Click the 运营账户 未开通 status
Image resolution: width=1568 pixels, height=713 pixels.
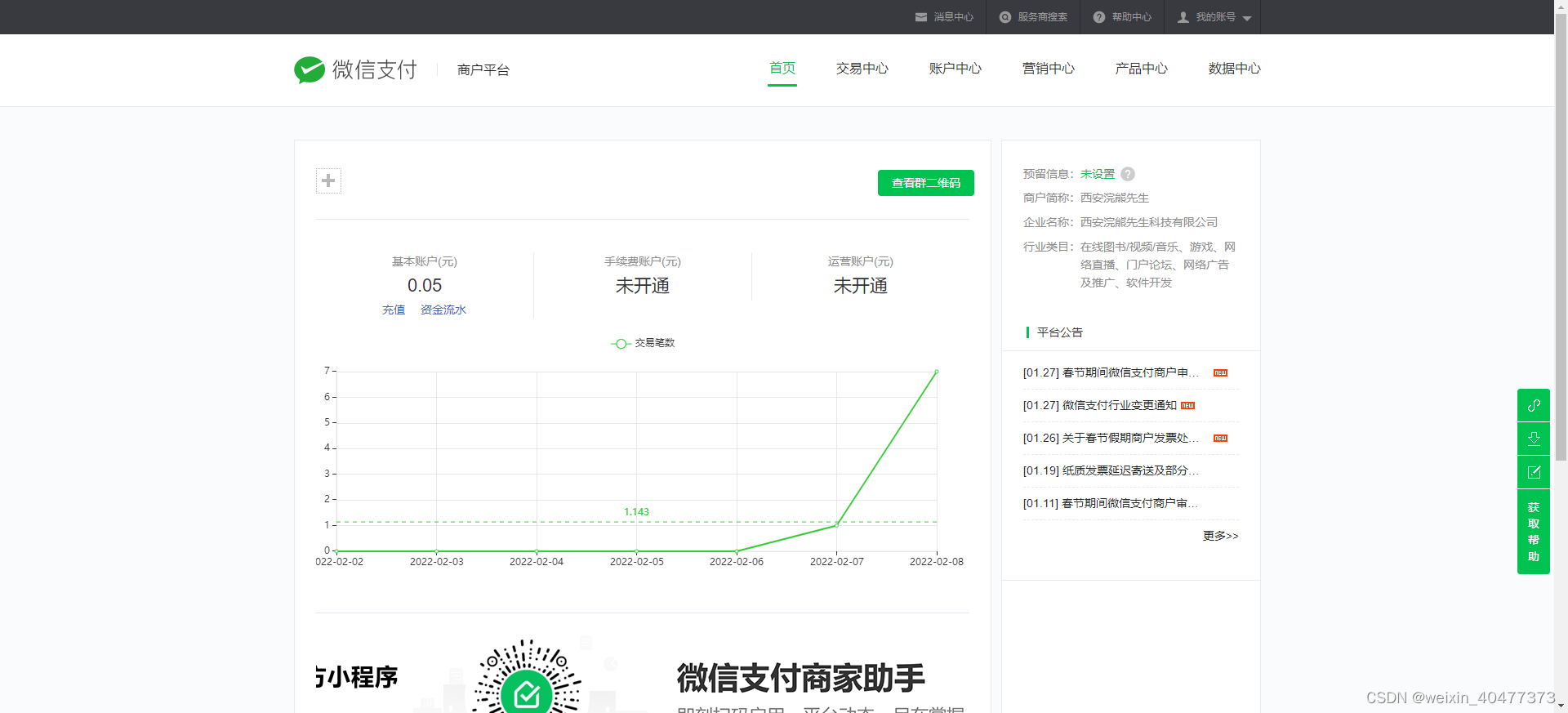coord(861,286)
